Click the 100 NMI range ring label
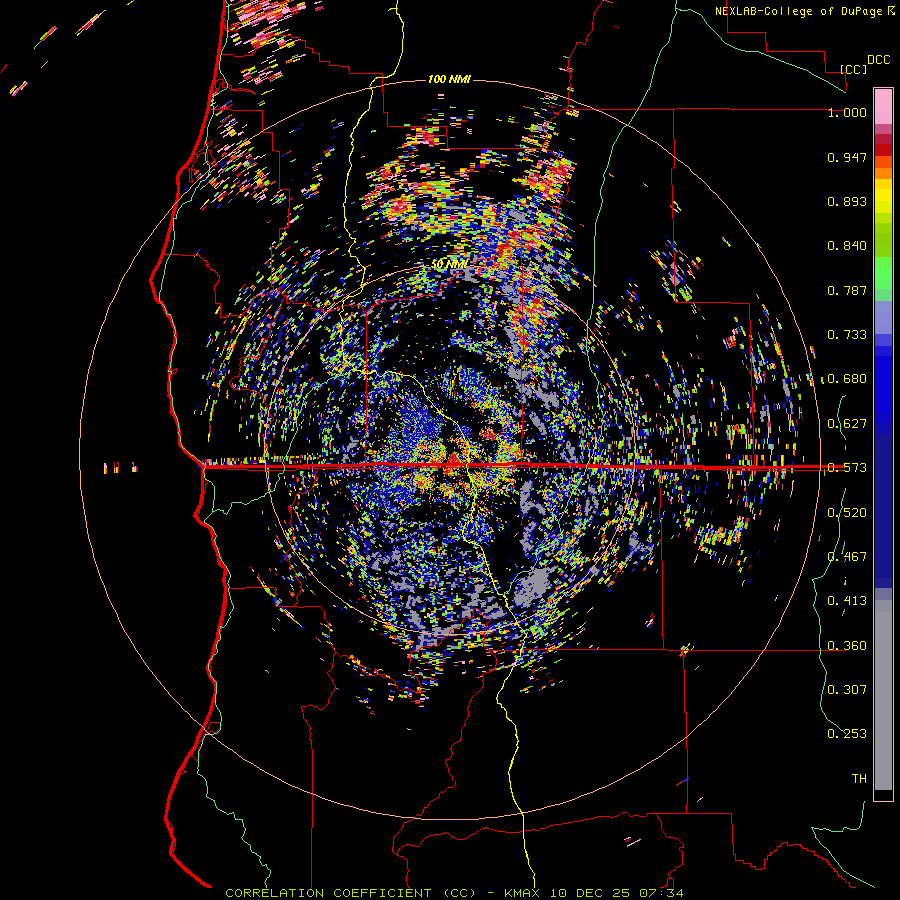 [449, 79]
